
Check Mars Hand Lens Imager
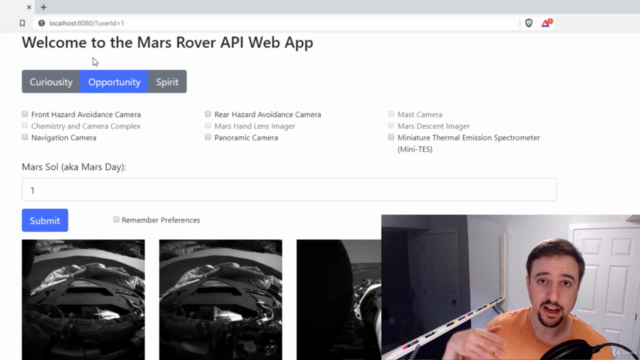pos(208,125)
